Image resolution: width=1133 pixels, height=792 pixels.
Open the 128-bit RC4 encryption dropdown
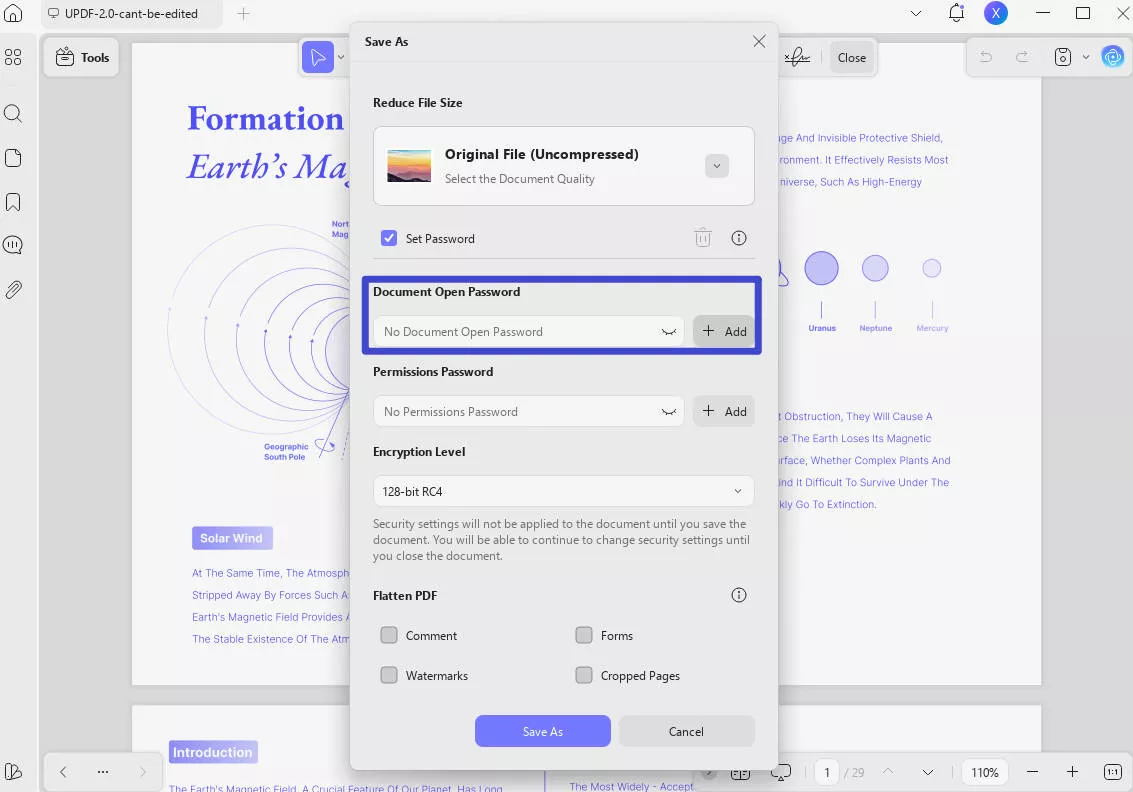pyautogui.click(x=563, y=491)
